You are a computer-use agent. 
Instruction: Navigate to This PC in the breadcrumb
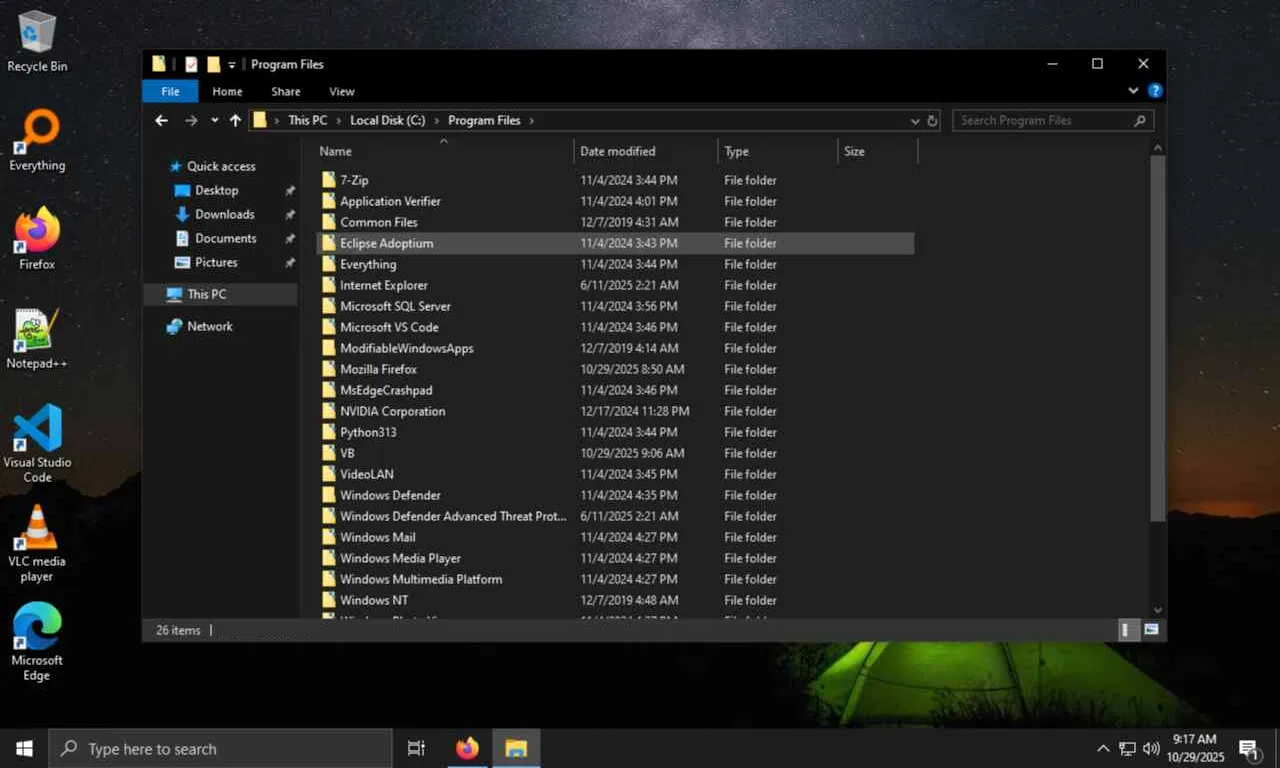[x=308, y=120]
